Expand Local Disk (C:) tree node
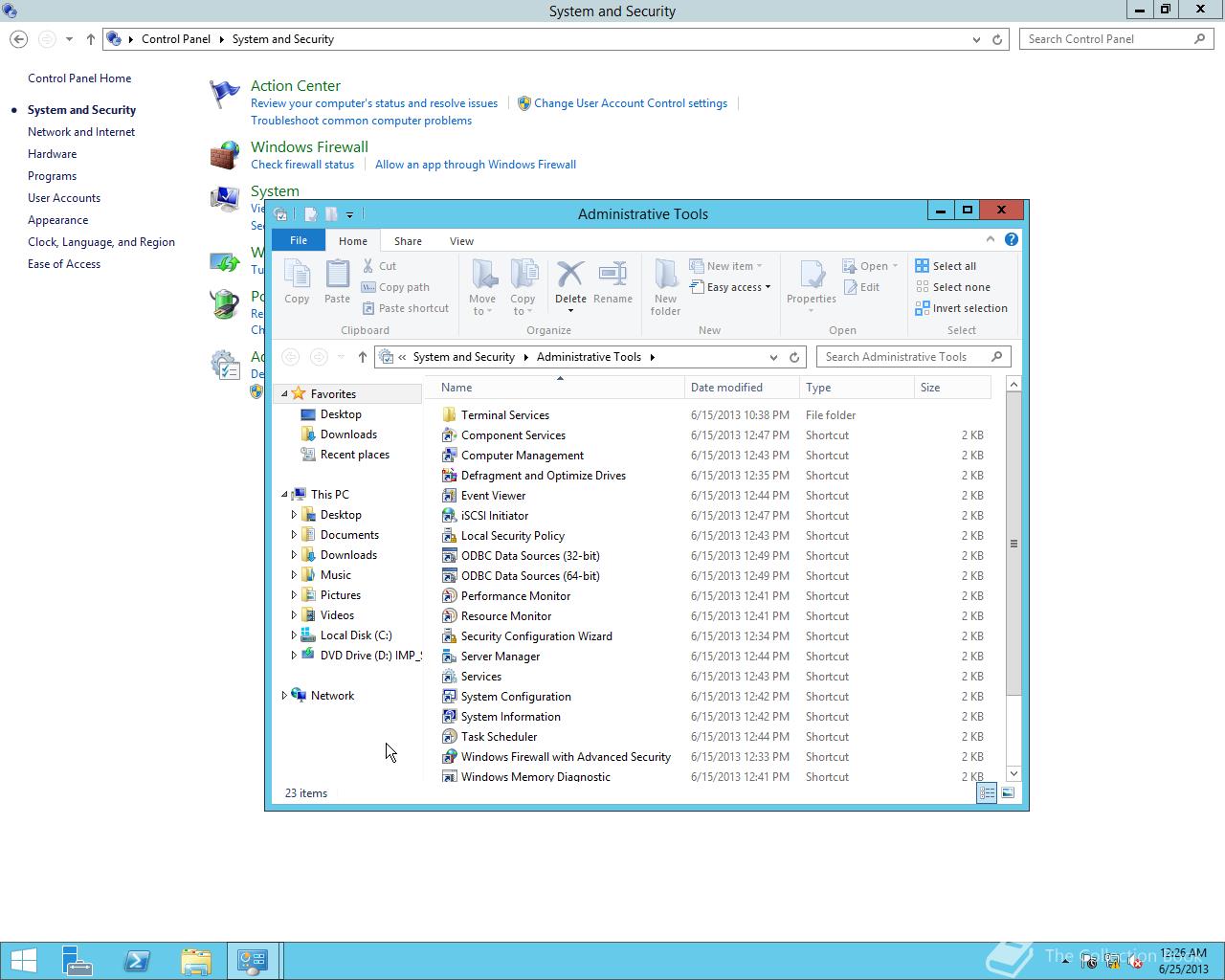 coord(294,635)
